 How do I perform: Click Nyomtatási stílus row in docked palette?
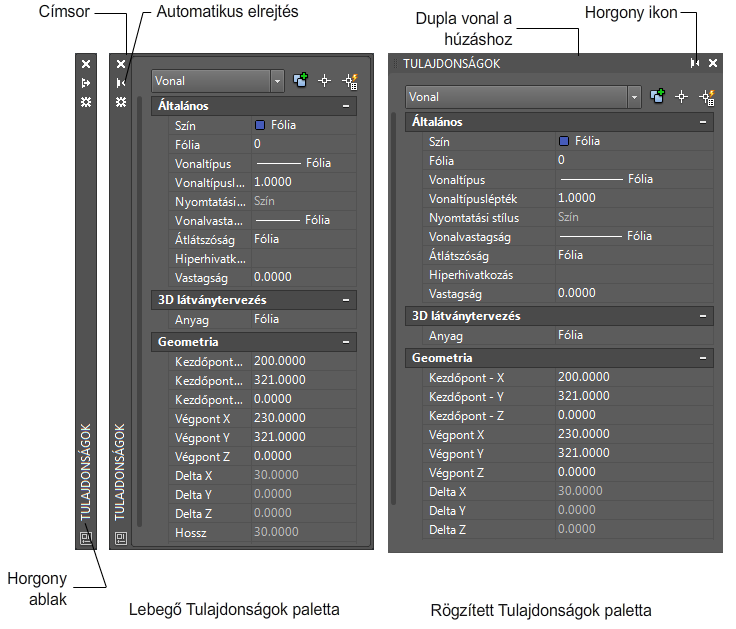pos(568,217)
